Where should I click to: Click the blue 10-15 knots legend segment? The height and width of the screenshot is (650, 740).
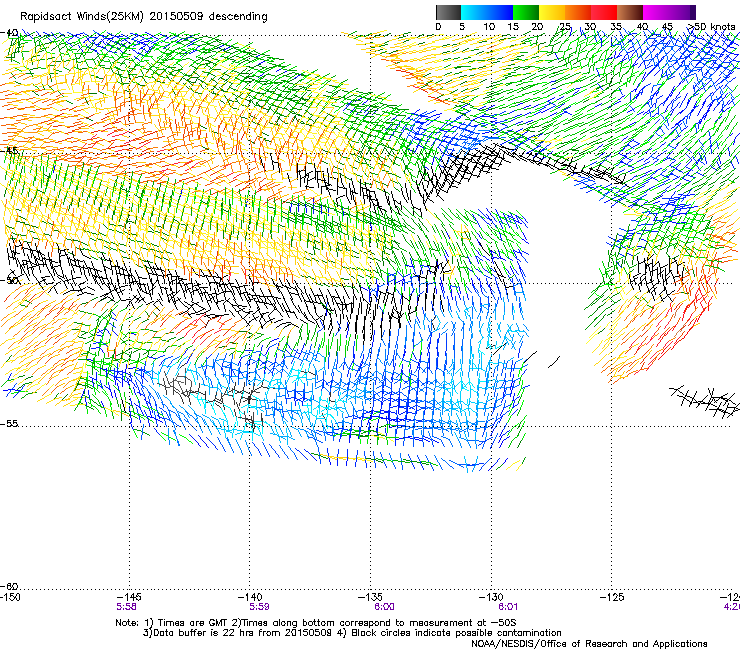pyautogui.click(x=500, y=12)
